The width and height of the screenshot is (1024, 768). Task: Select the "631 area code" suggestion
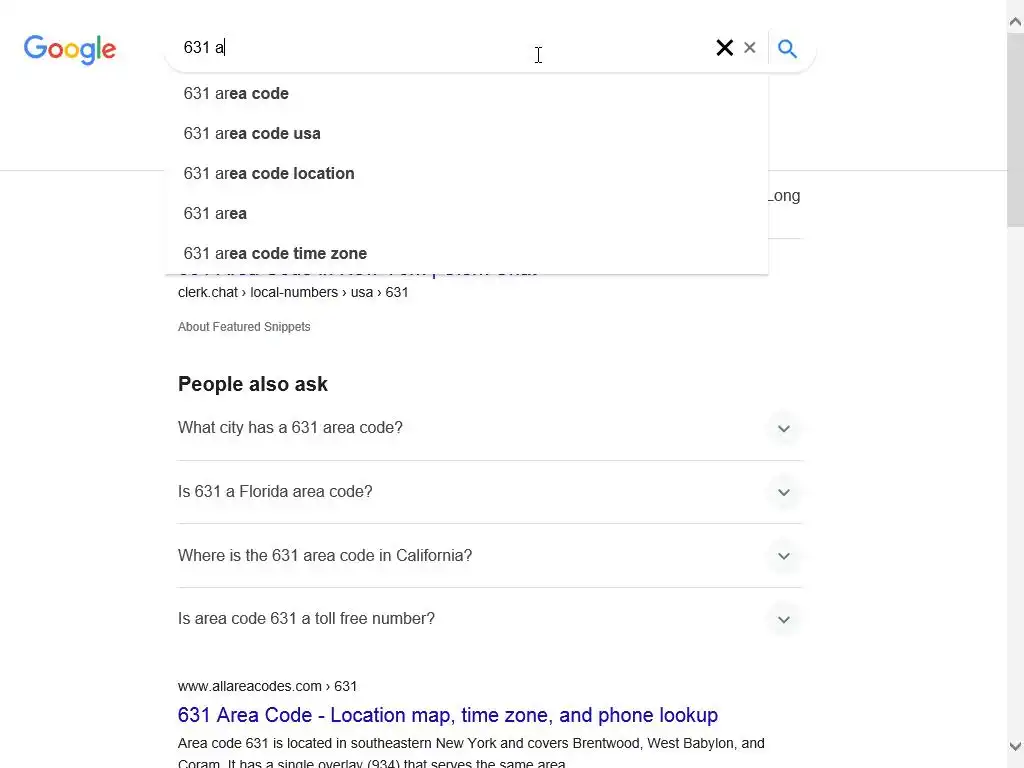point(236,93)
